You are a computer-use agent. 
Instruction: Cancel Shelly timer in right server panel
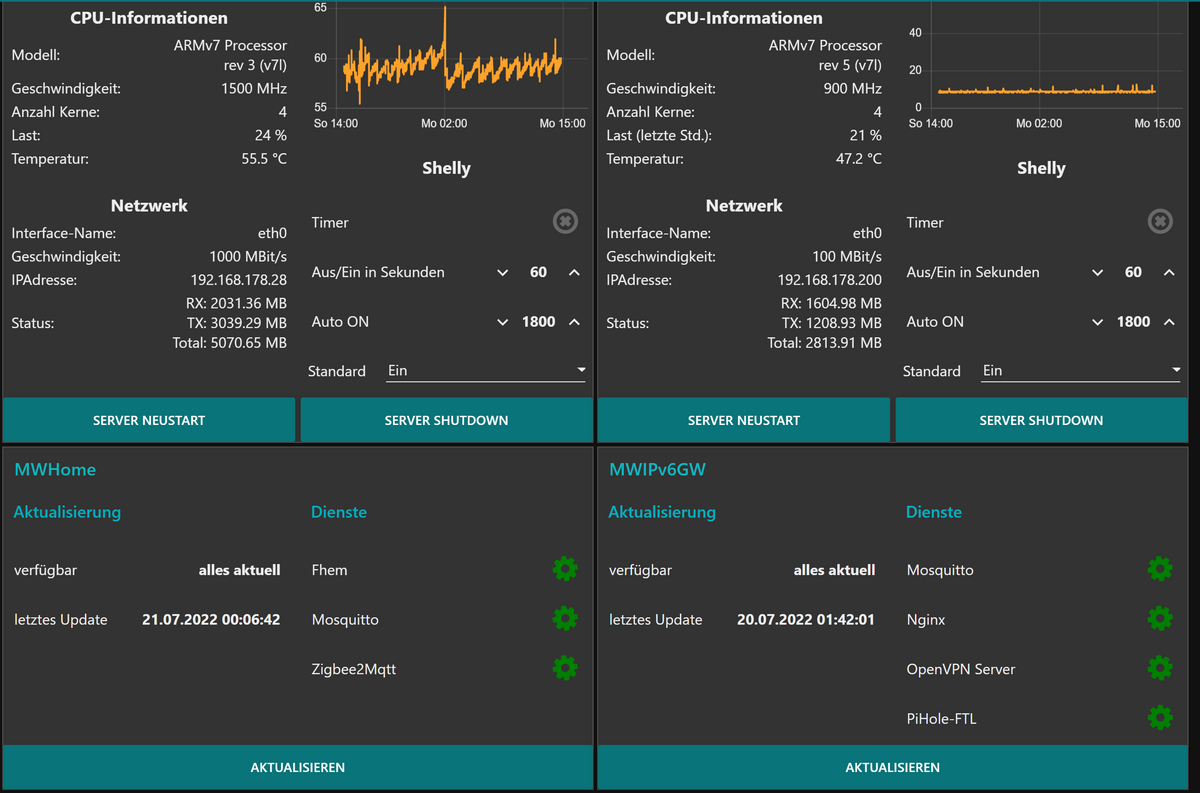pyautogui.click(x=1160, y=222)
